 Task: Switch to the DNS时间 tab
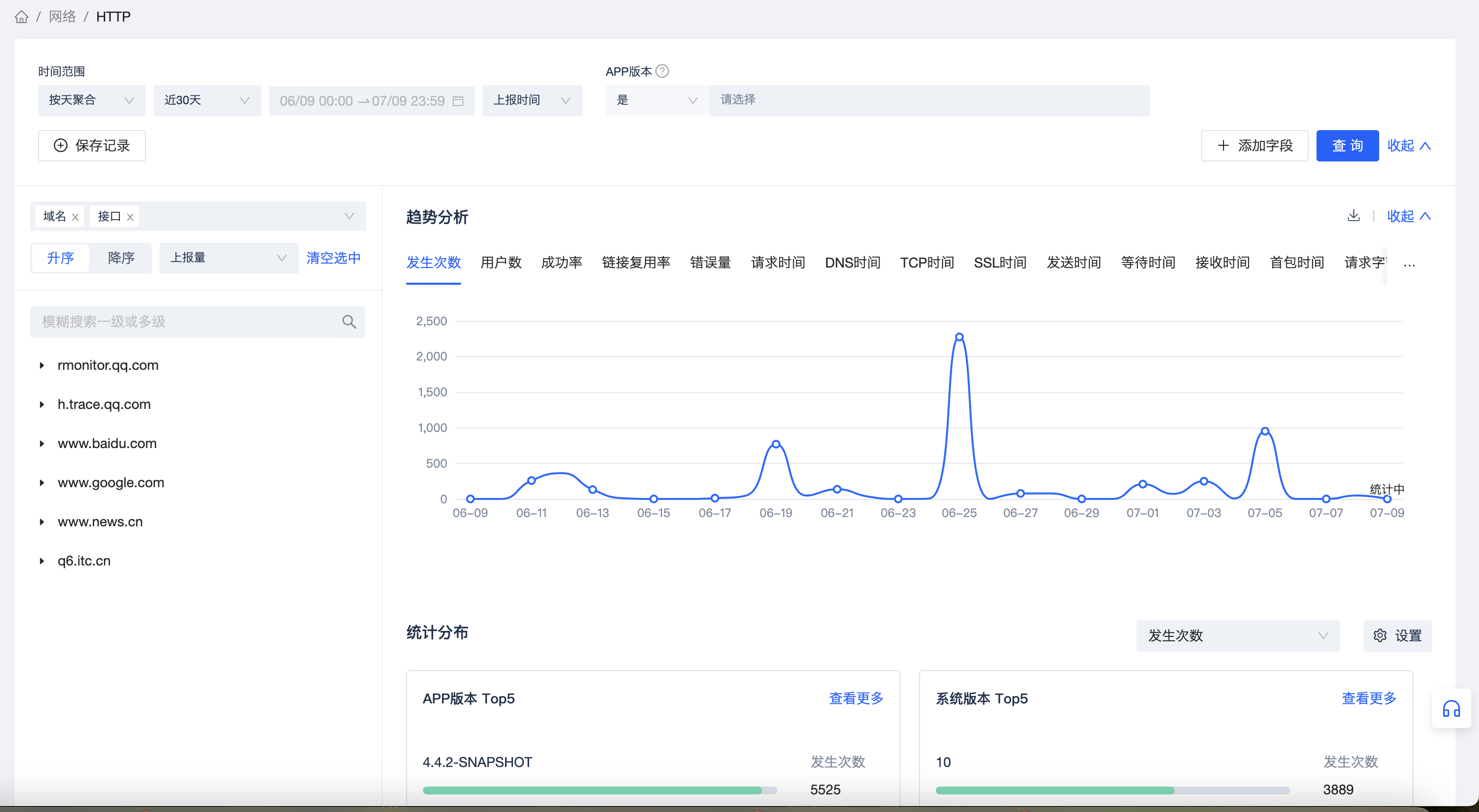(852, 263)
